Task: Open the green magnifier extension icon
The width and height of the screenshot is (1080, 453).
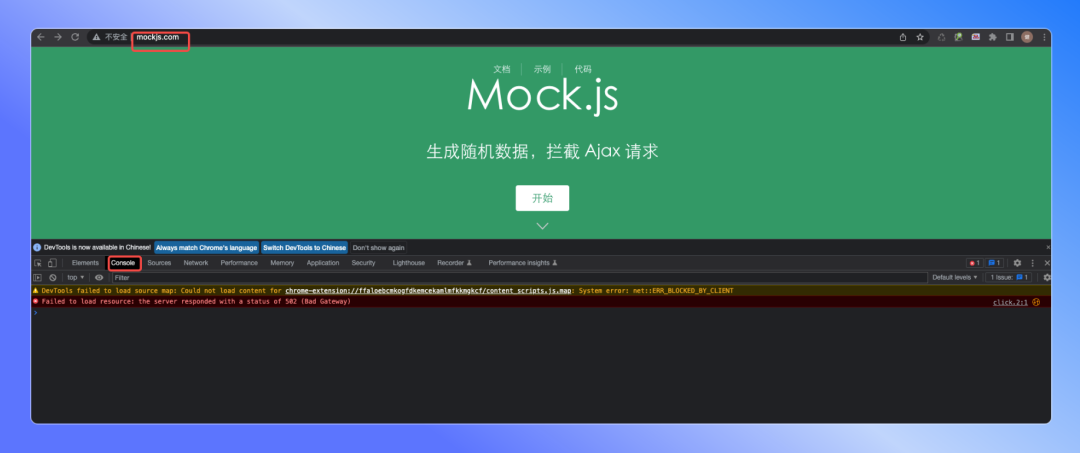Action: pyautogui.click(x=958, y=37)
